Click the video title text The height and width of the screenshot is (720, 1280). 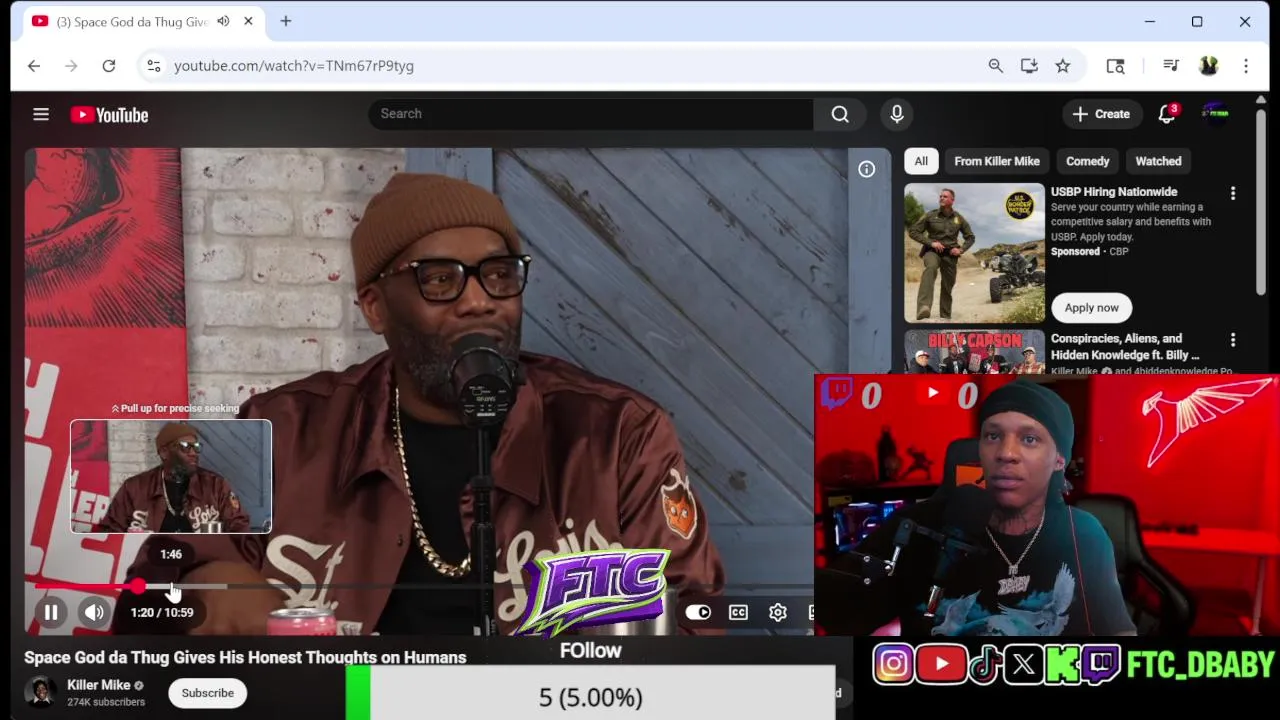point(245,658)
